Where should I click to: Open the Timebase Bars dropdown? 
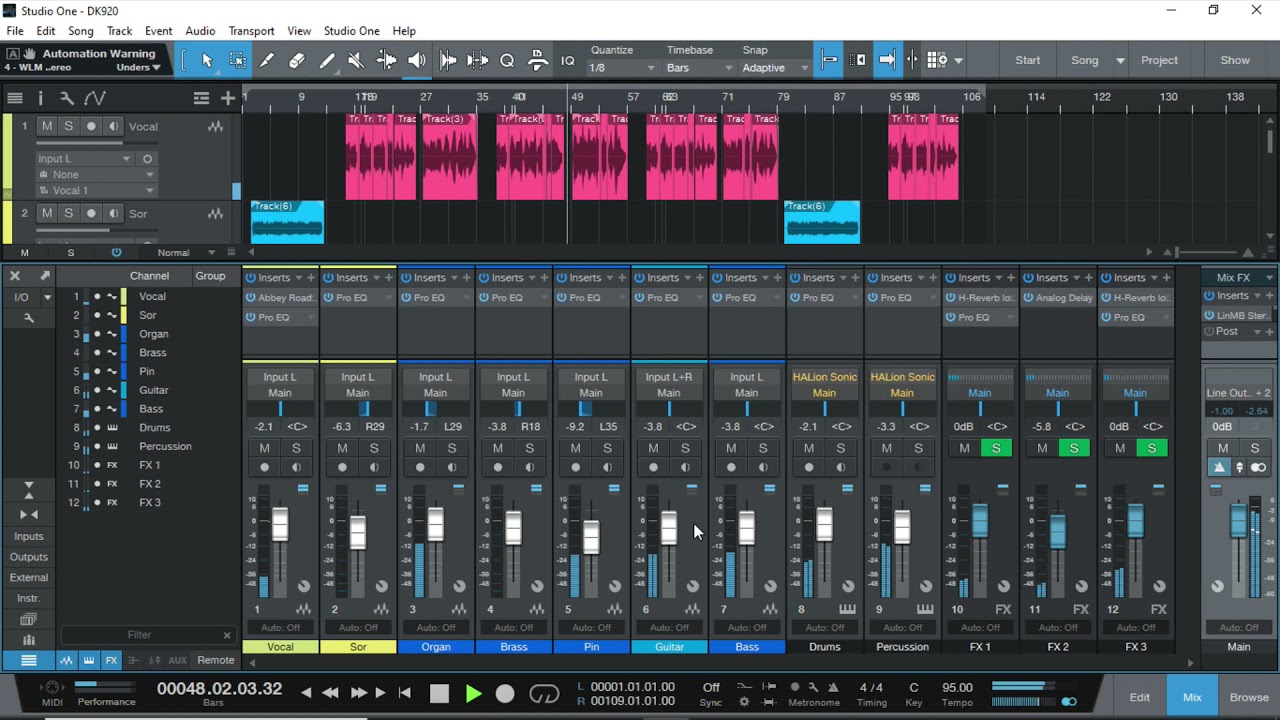tap(699, 68)
